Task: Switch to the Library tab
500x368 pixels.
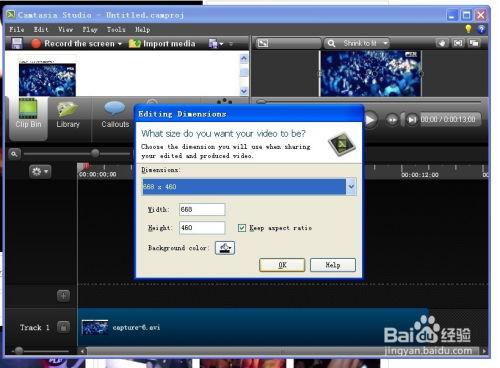Action: (x=68, y=115)
